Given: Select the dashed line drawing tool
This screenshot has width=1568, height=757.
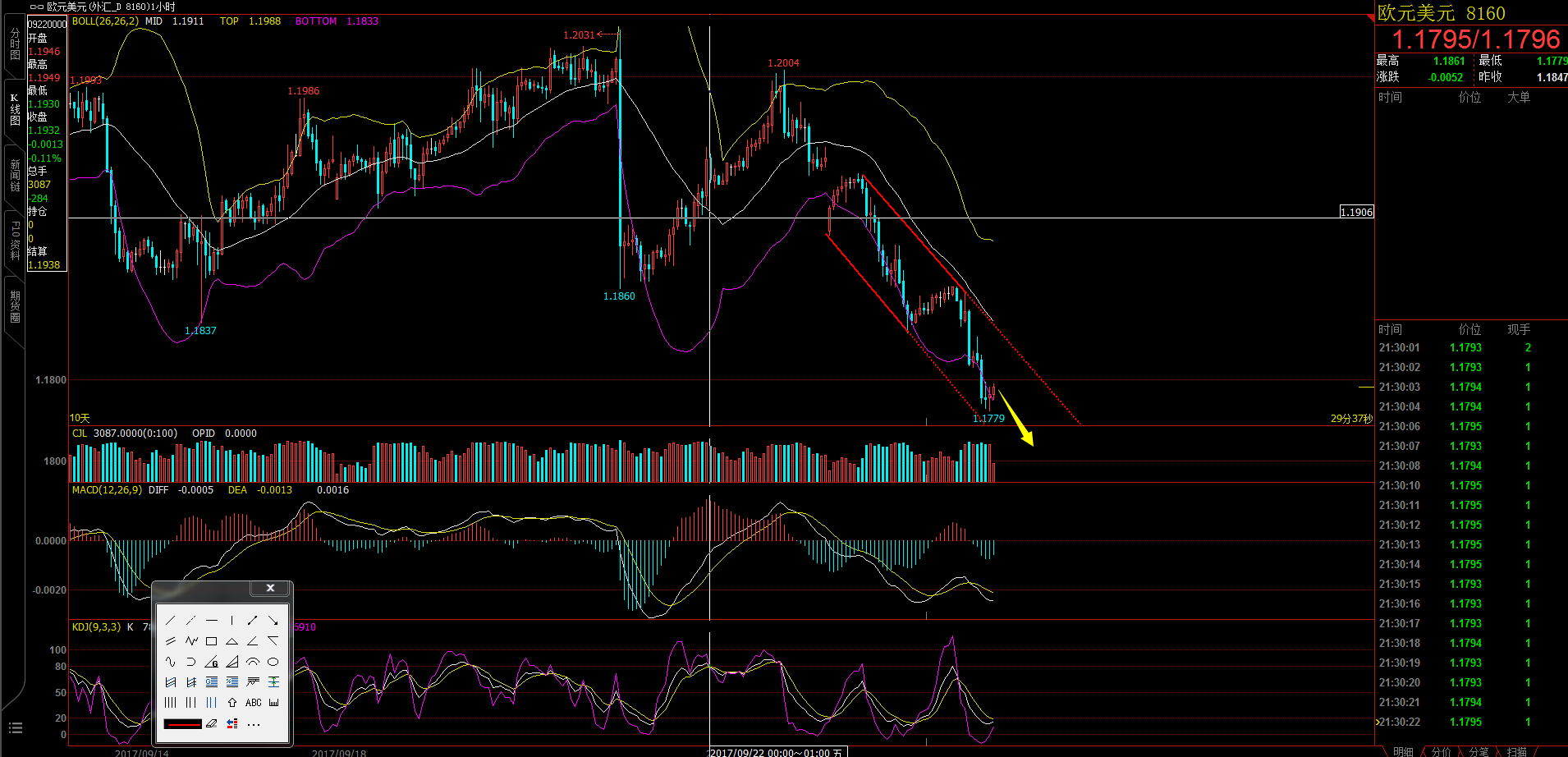Looking at the screenshot, I should pyautogui.click(x=191, y=621).
